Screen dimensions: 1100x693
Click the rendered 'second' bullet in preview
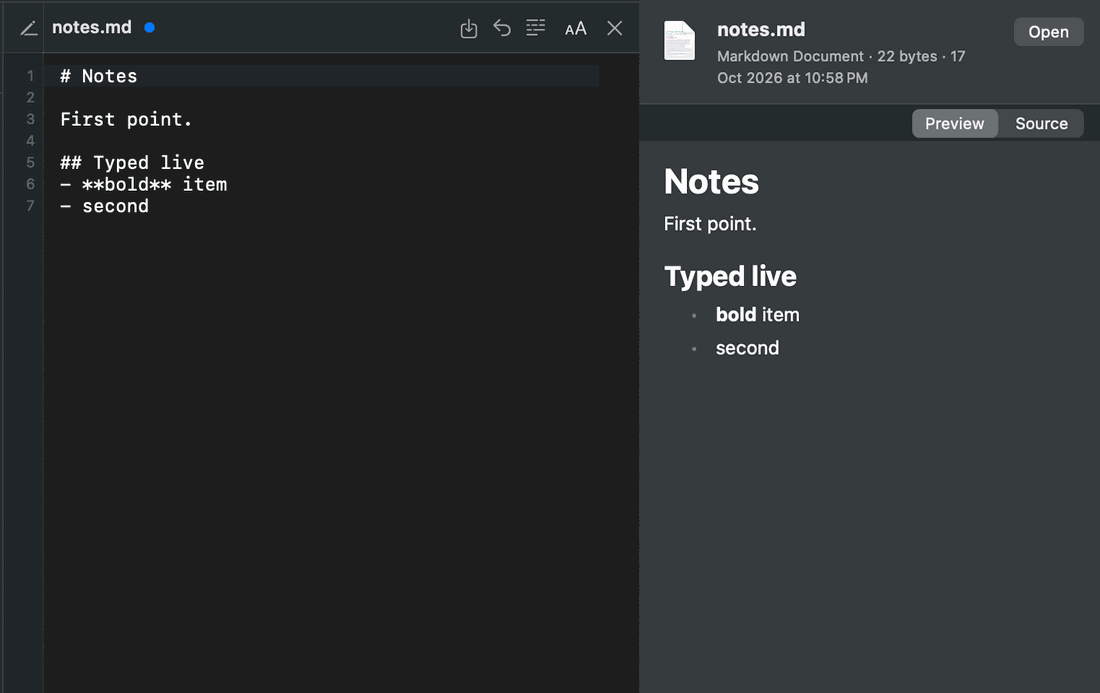[x=747, y=348]
